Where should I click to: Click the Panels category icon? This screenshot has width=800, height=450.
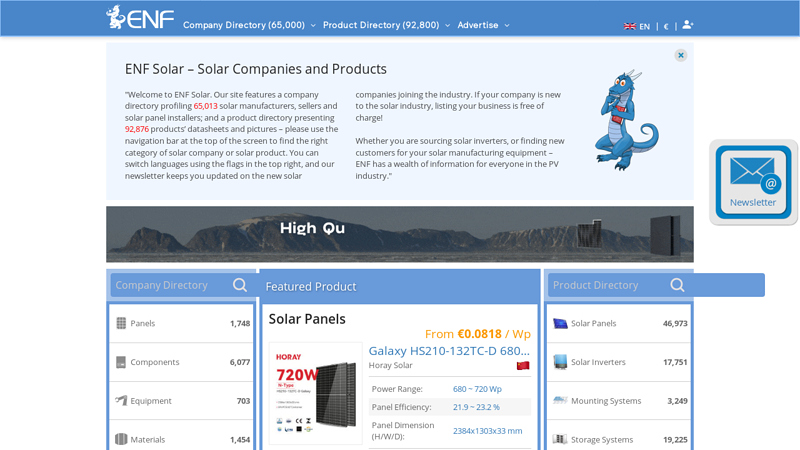[x=121, y=323]
